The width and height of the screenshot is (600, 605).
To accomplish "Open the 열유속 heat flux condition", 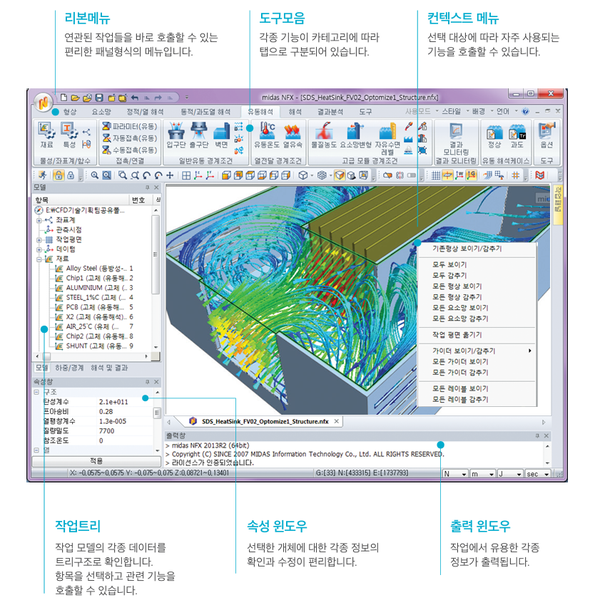I will click(292, 135).
